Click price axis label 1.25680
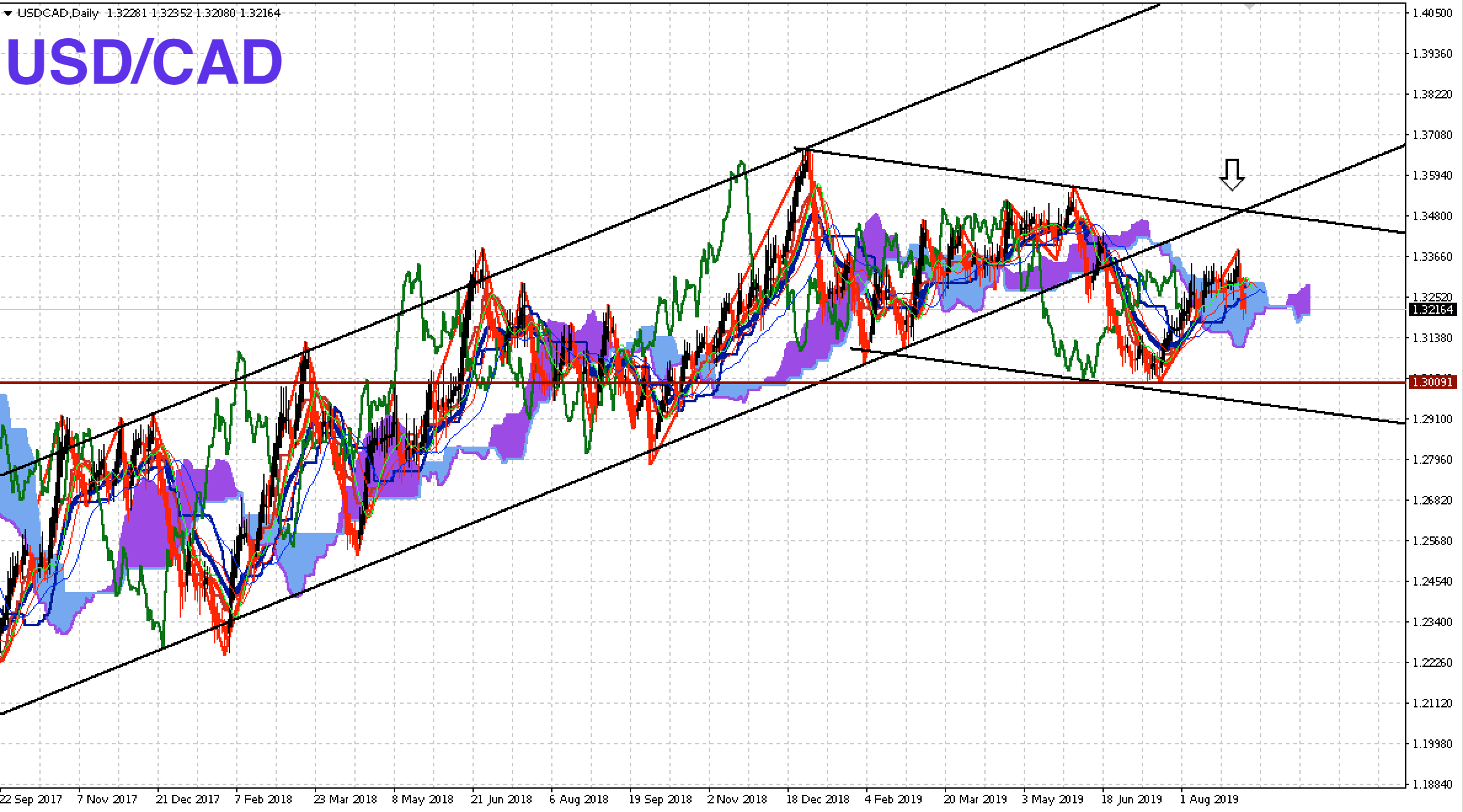 point(1433,541)
